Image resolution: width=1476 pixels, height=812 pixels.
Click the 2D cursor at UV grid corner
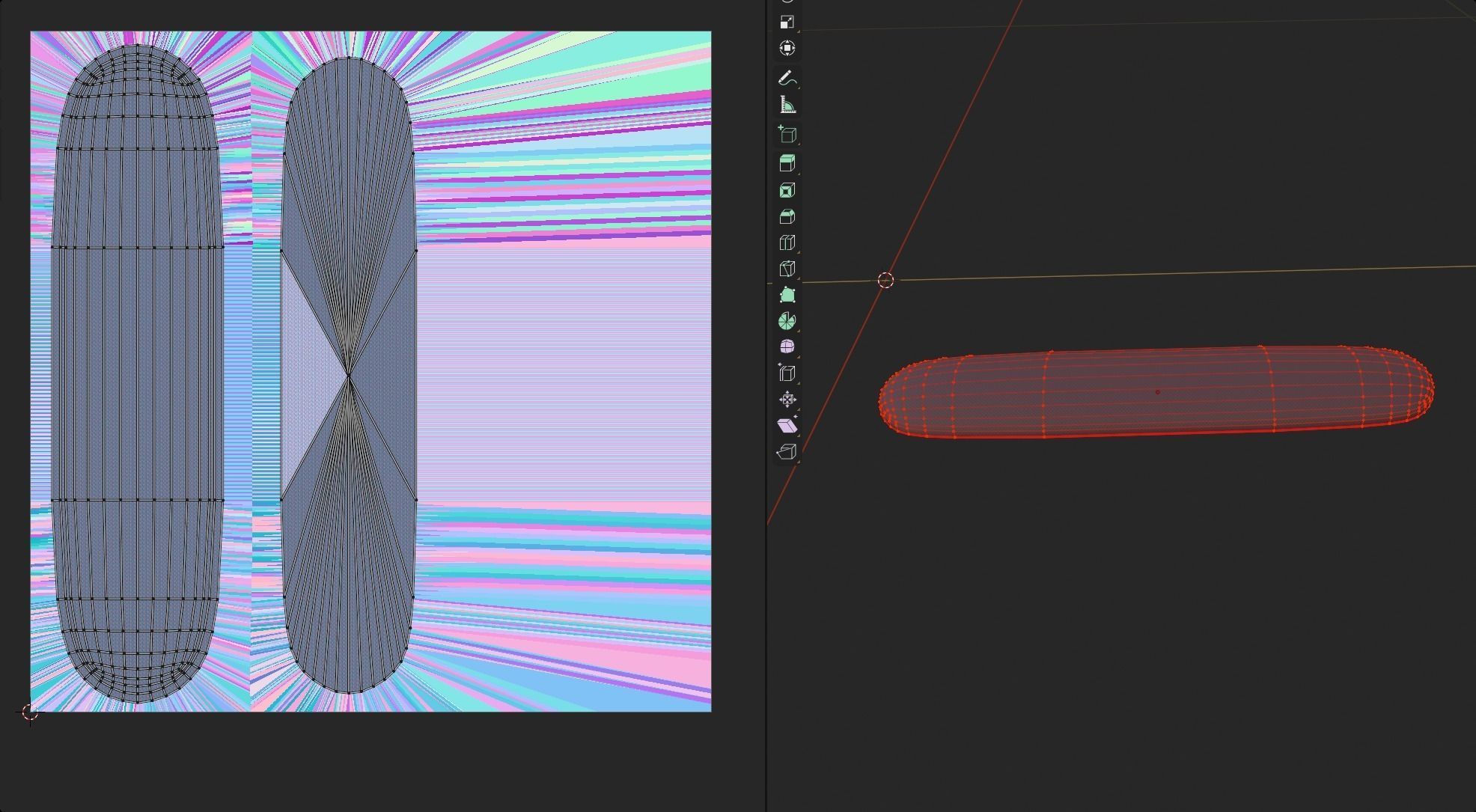tap(30, 712)
